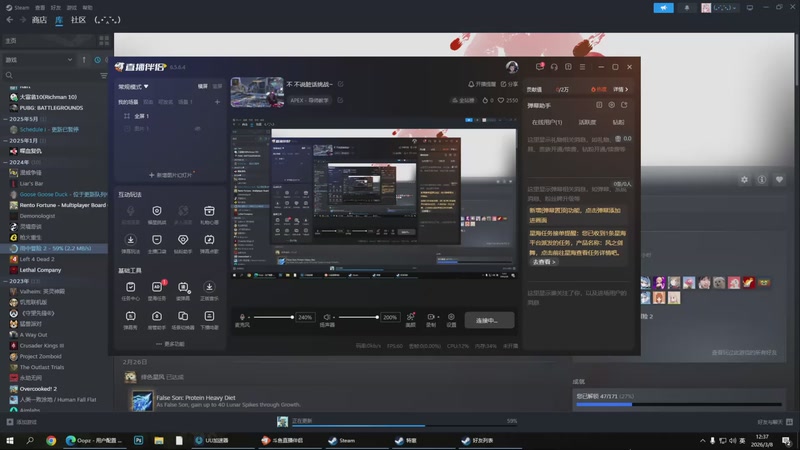Open Steam menu in top menu bar
800x450 pixels.
click(18, 8)
